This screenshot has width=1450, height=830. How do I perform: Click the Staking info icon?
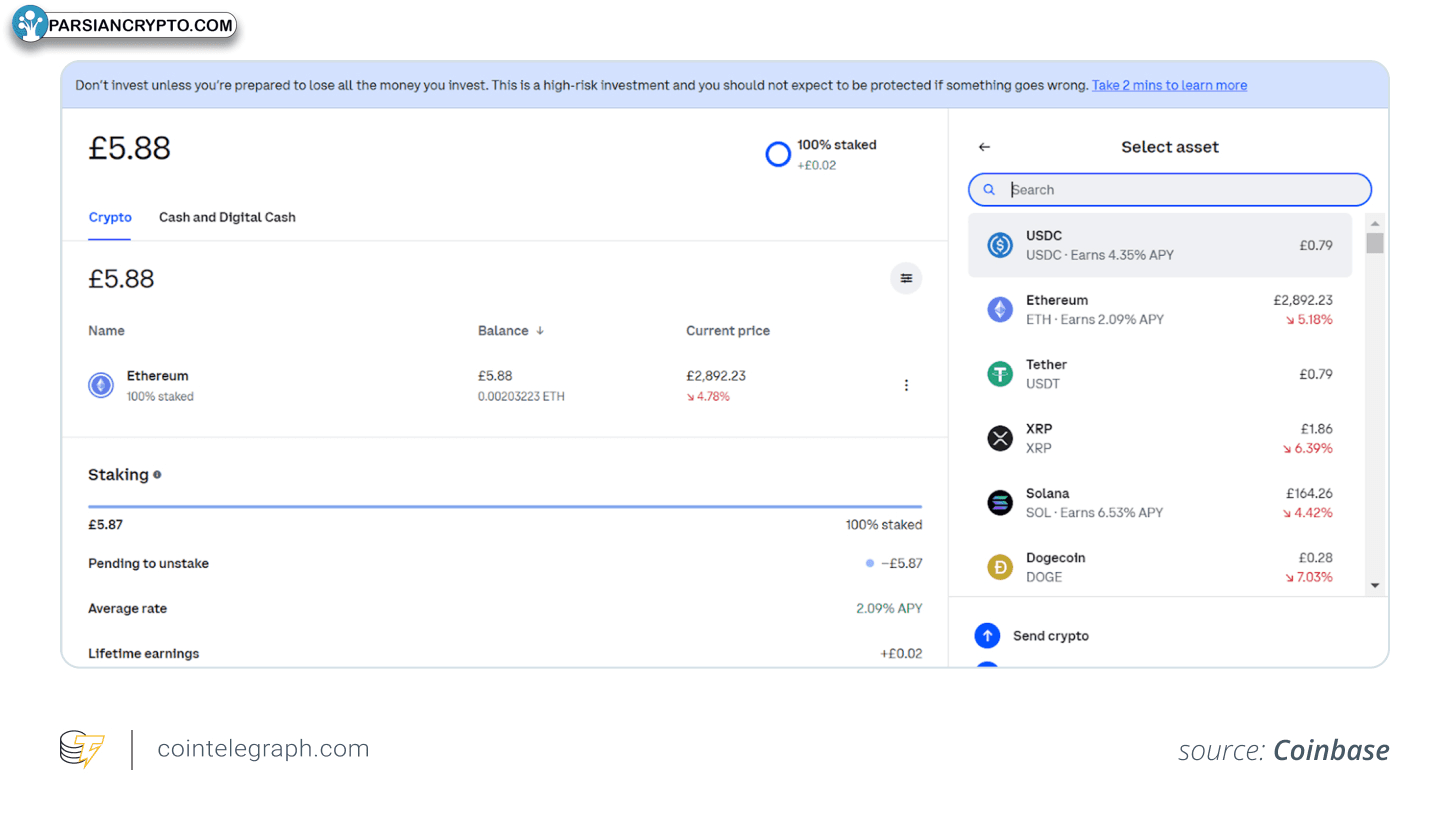[157, 475]
